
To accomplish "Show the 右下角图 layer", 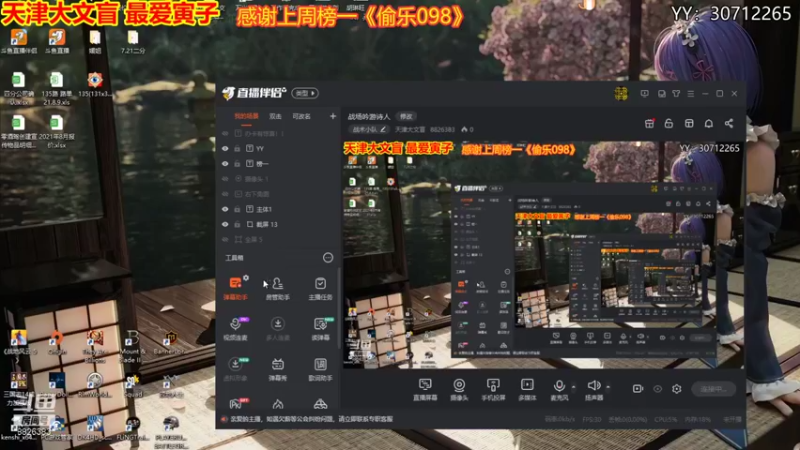I will 225,194.
